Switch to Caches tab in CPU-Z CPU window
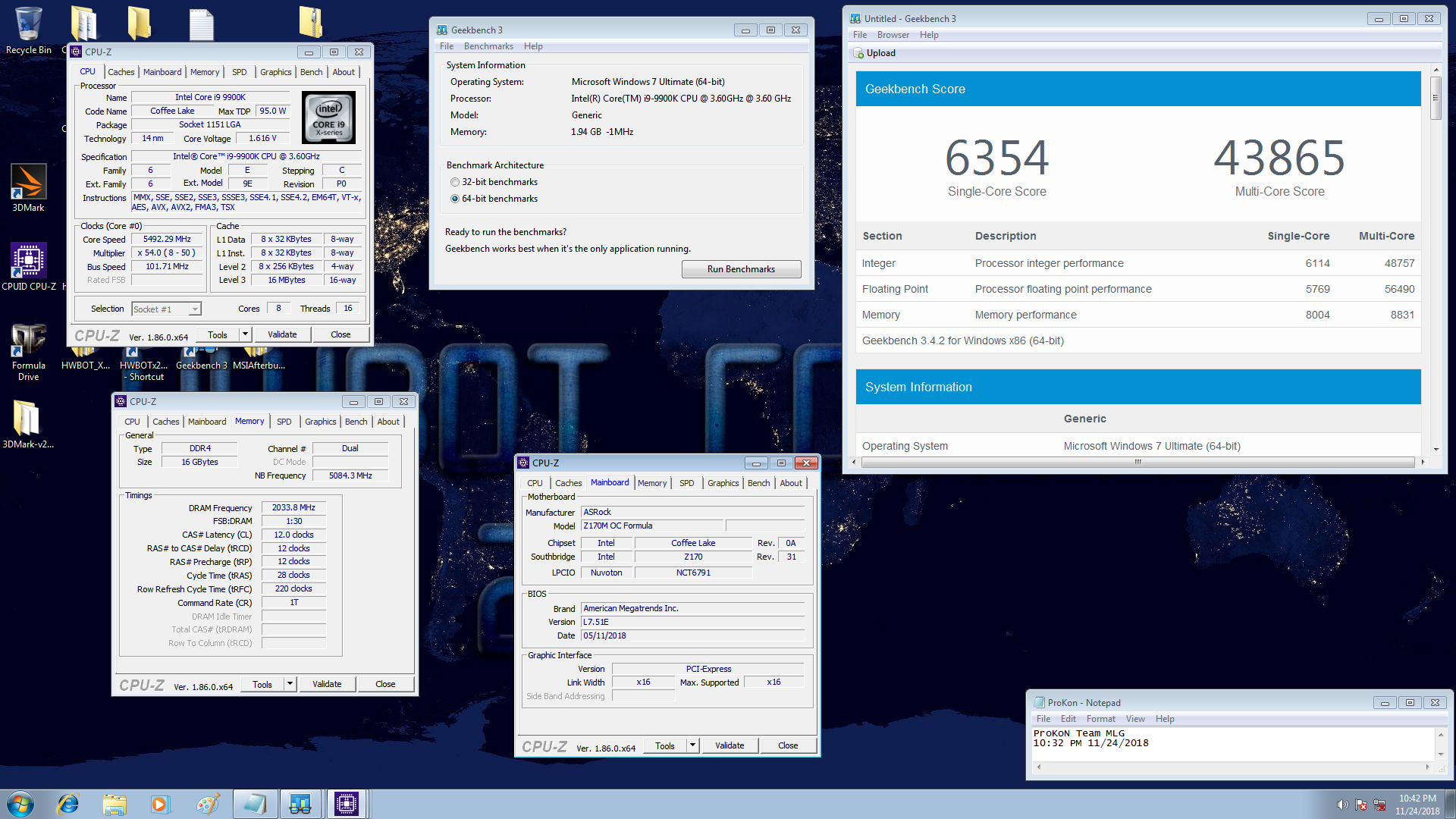 point(121,72)
